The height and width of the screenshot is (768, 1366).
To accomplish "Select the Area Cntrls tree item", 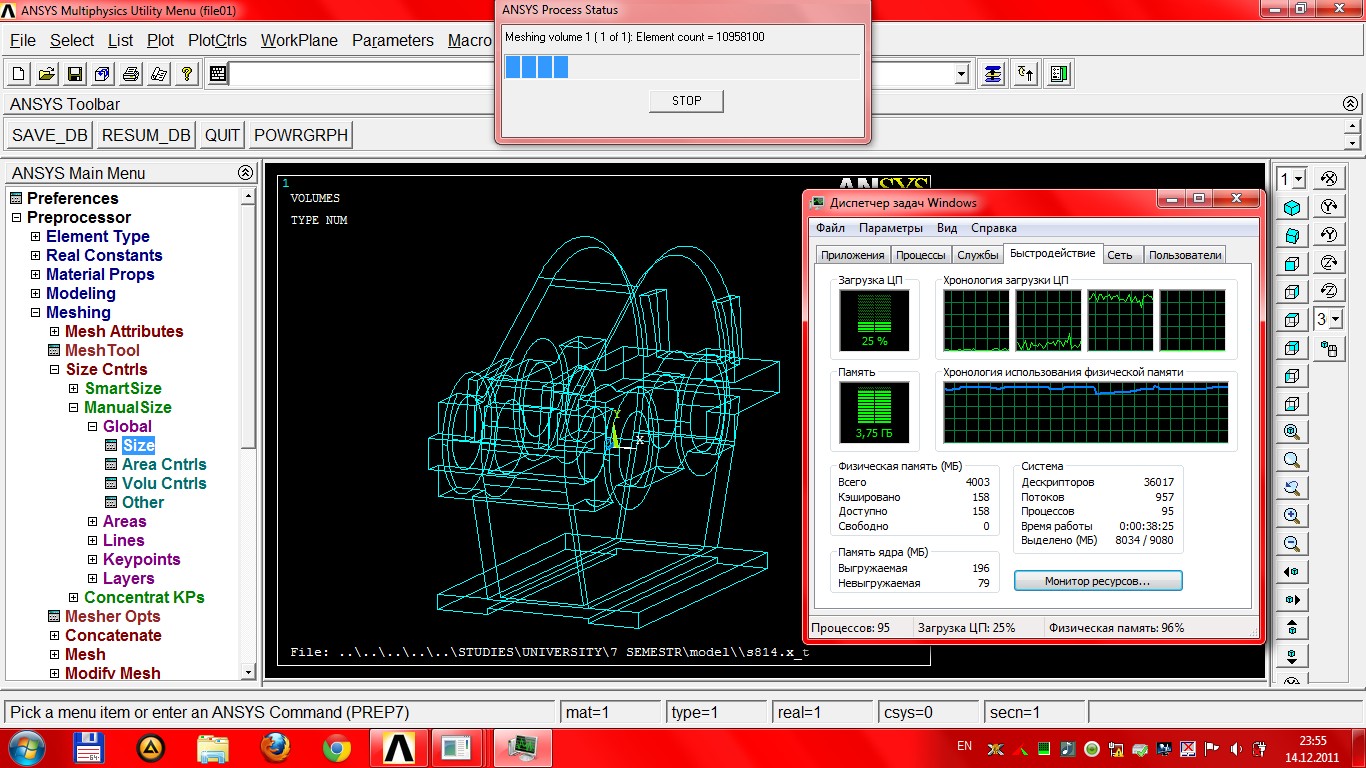I will click(164, 465).
